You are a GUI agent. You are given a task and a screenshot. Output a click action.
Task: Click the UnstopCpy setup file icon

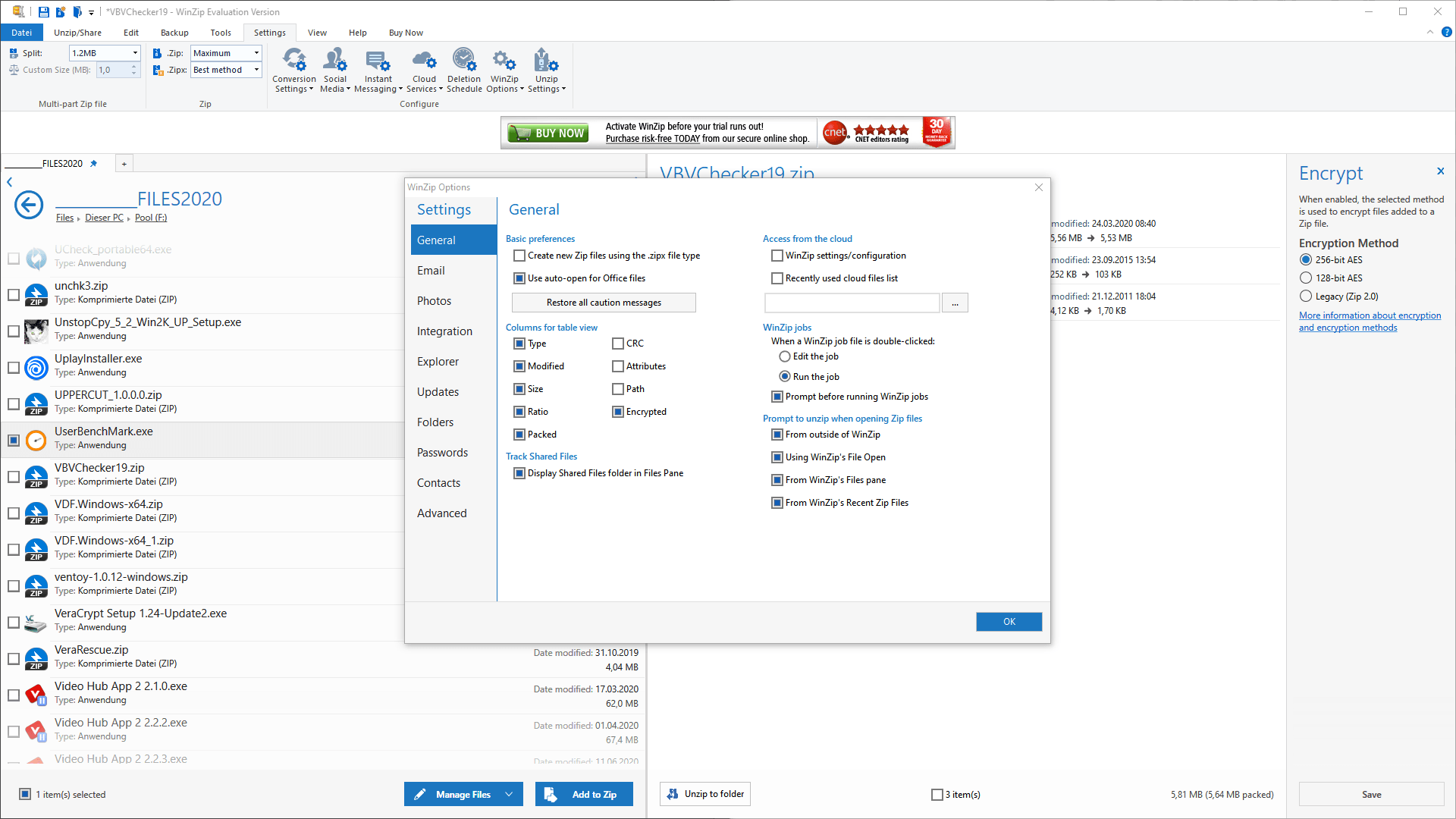[36, 331]
